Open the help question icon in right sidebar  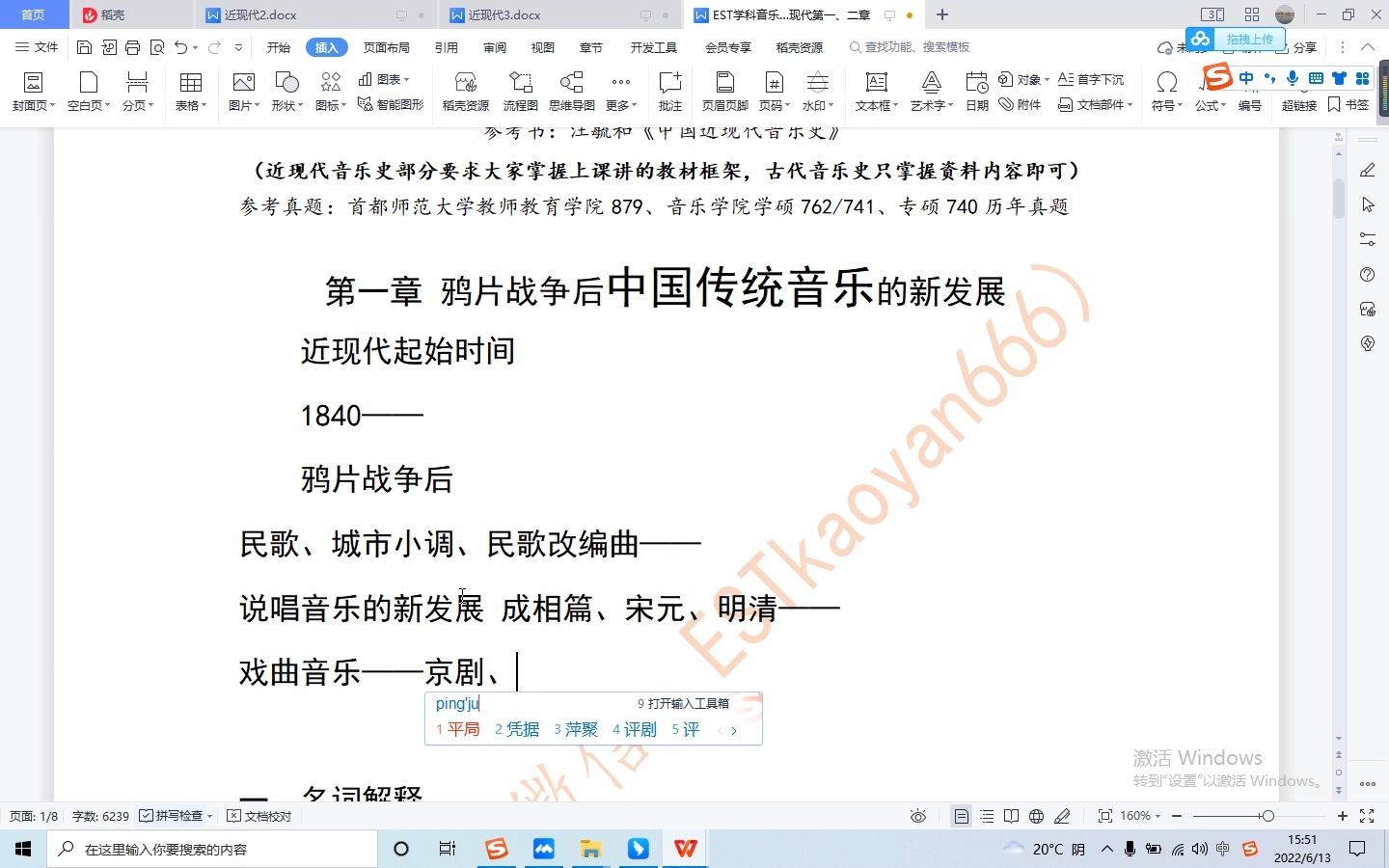point(1367,275)
